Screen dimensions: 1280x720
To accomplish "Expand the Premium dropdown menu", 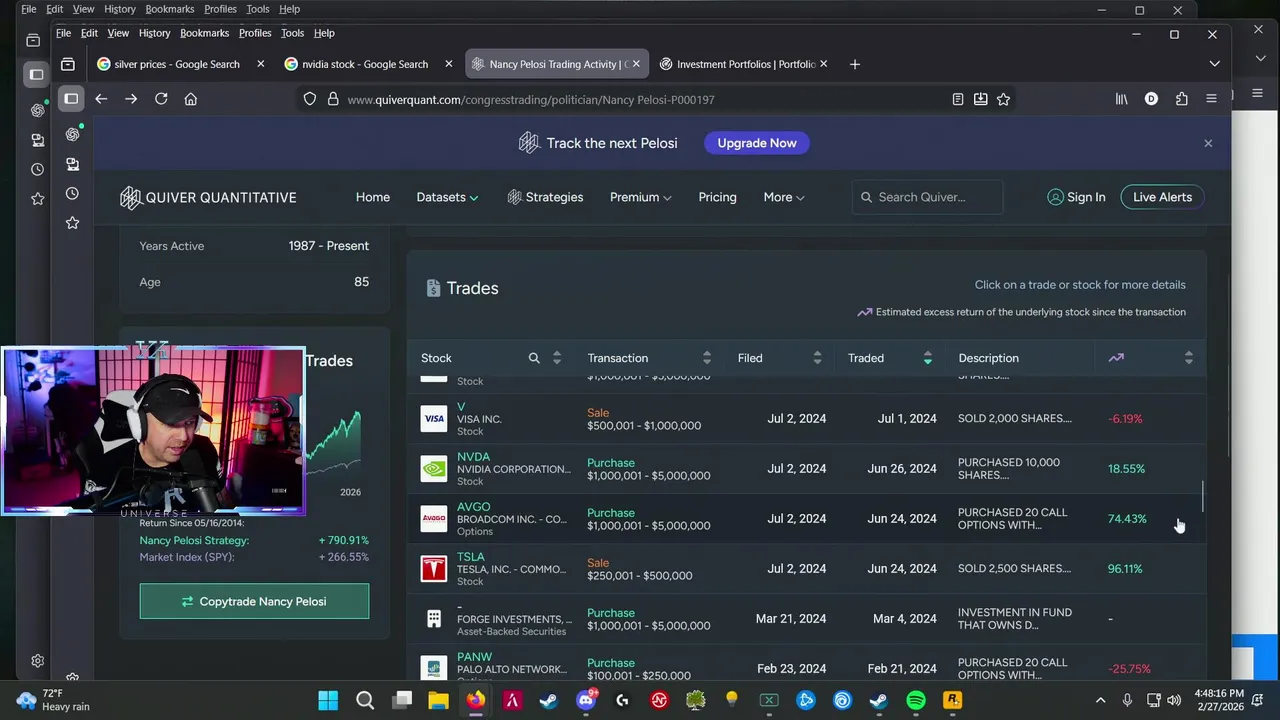I will click(x=640, y=197).
